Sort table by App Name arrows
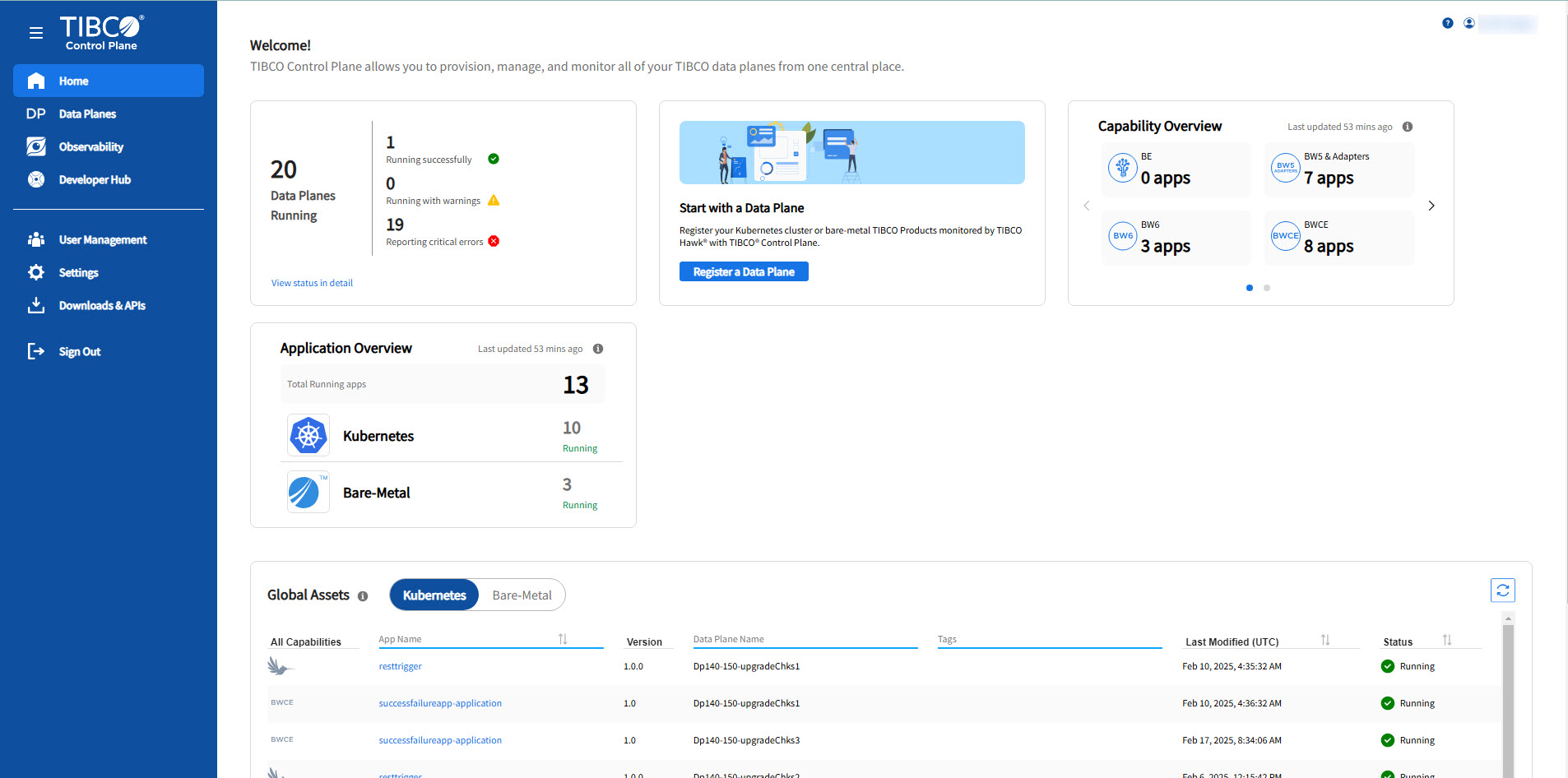 [x=563, y=639]
